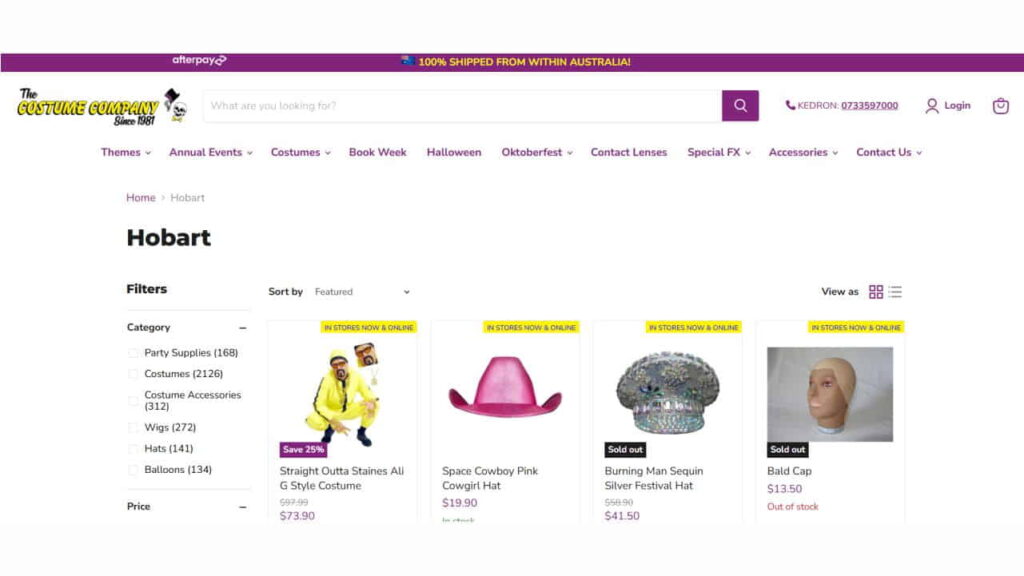Collapse the Price filter section
Image resolution: width=1024 pixels, height=576 pixels.
pos(242,507)
